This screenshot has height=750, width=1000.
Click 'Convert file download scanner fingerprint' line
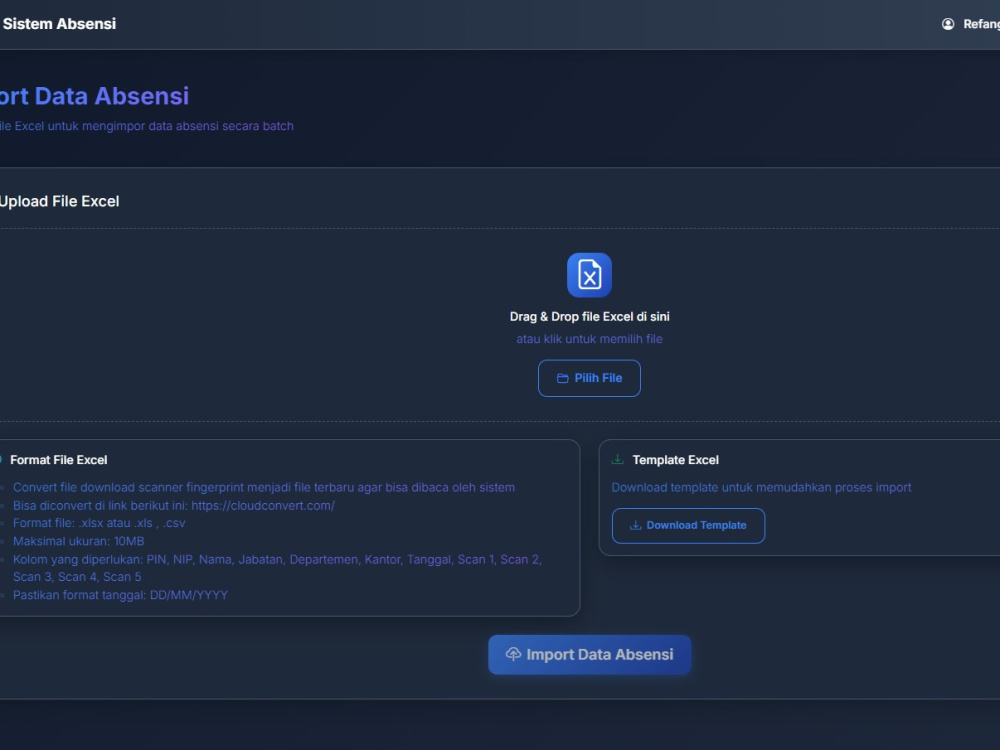point(264,487)
